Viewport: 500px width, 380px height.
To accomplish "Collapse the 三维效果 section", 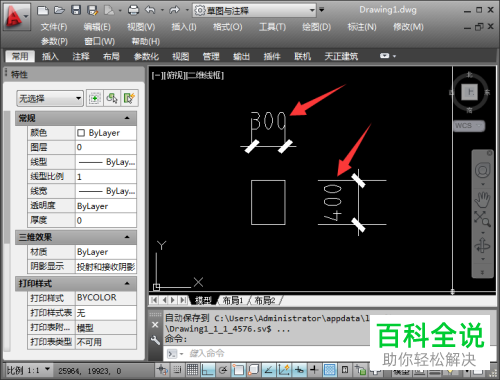I will pos(127,237).
